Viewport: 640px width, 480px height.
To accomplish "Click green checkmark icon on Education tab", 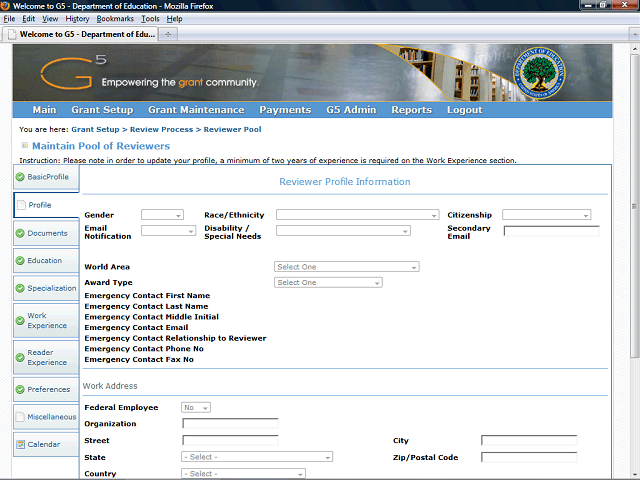I will pyautogui.click(x=20, y=261).
